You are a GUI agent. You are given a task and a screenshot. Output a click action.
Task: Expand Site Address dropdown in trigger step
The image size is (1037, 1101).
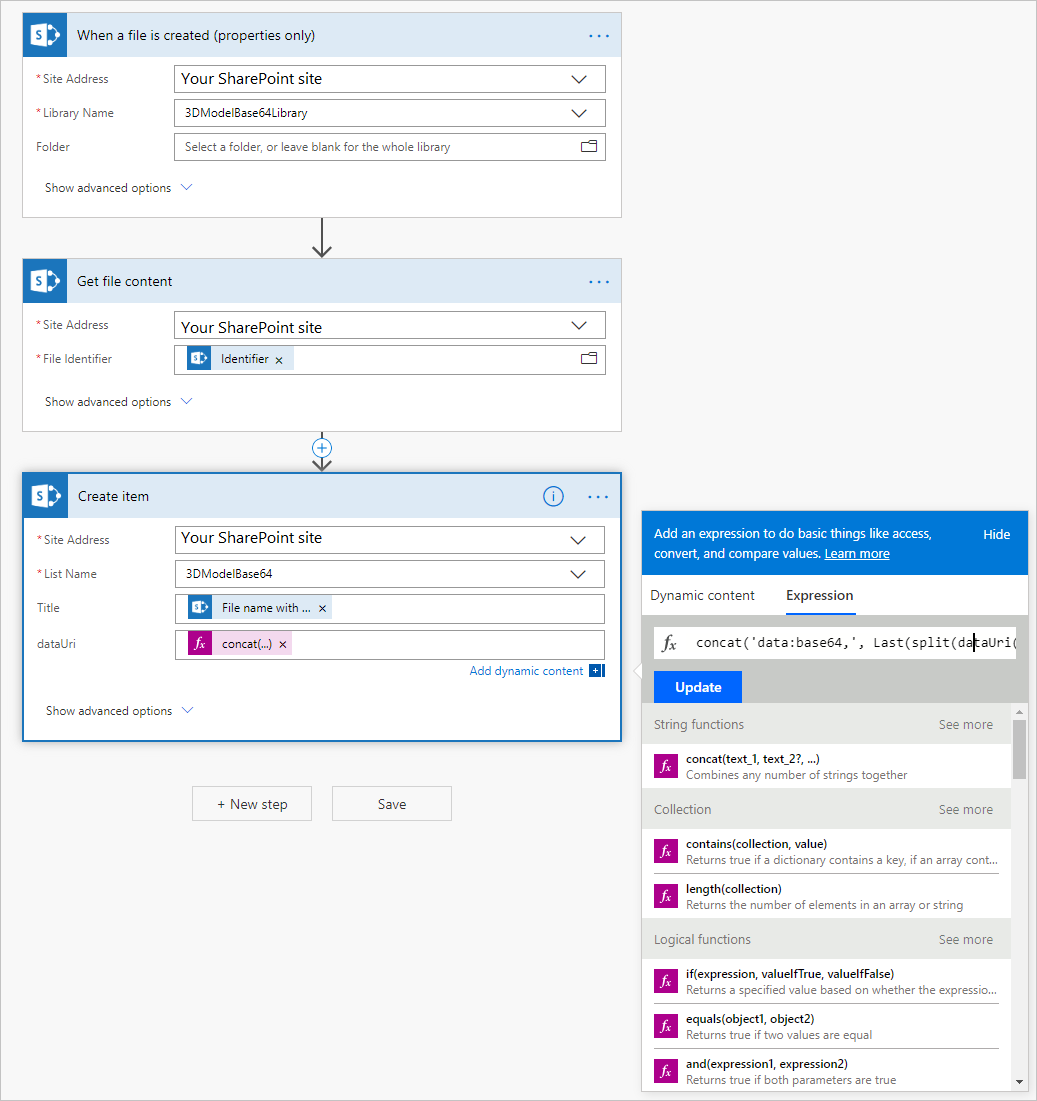(x=579, y=79)
